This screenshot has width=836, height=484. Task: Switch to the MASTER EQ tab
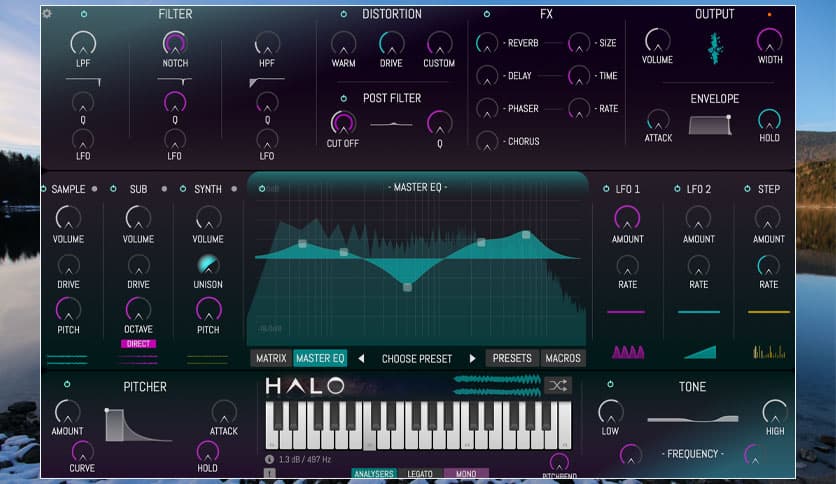pos(320,358)
